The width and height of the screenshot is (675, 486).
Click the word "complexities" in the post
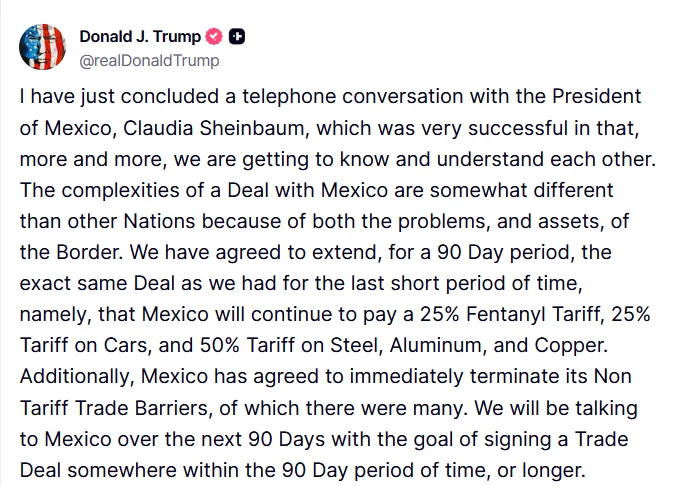[121, 190]
